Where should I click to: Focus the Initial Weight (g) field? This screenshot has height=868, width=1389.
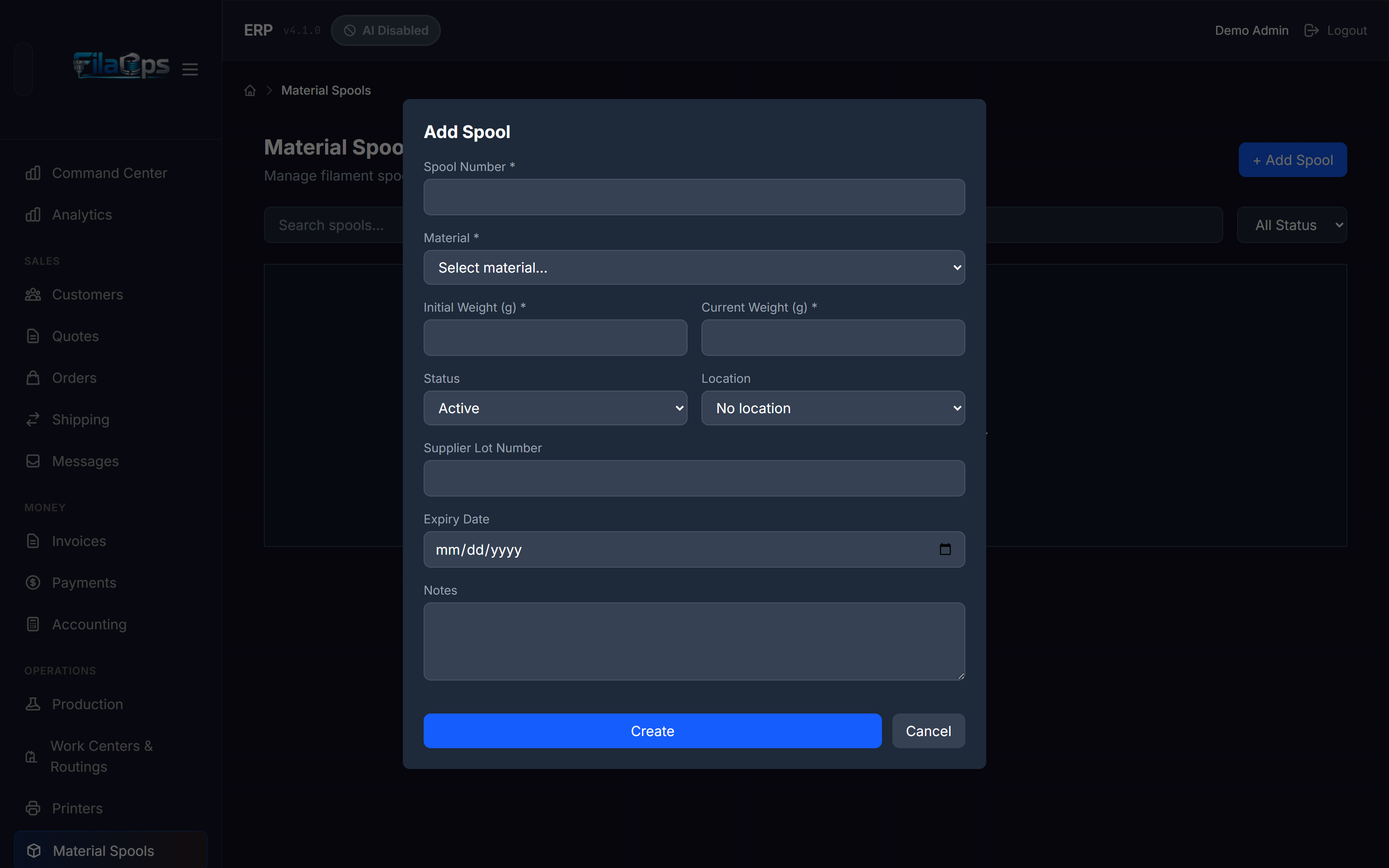pyautogui.click(x=555, y=338)
